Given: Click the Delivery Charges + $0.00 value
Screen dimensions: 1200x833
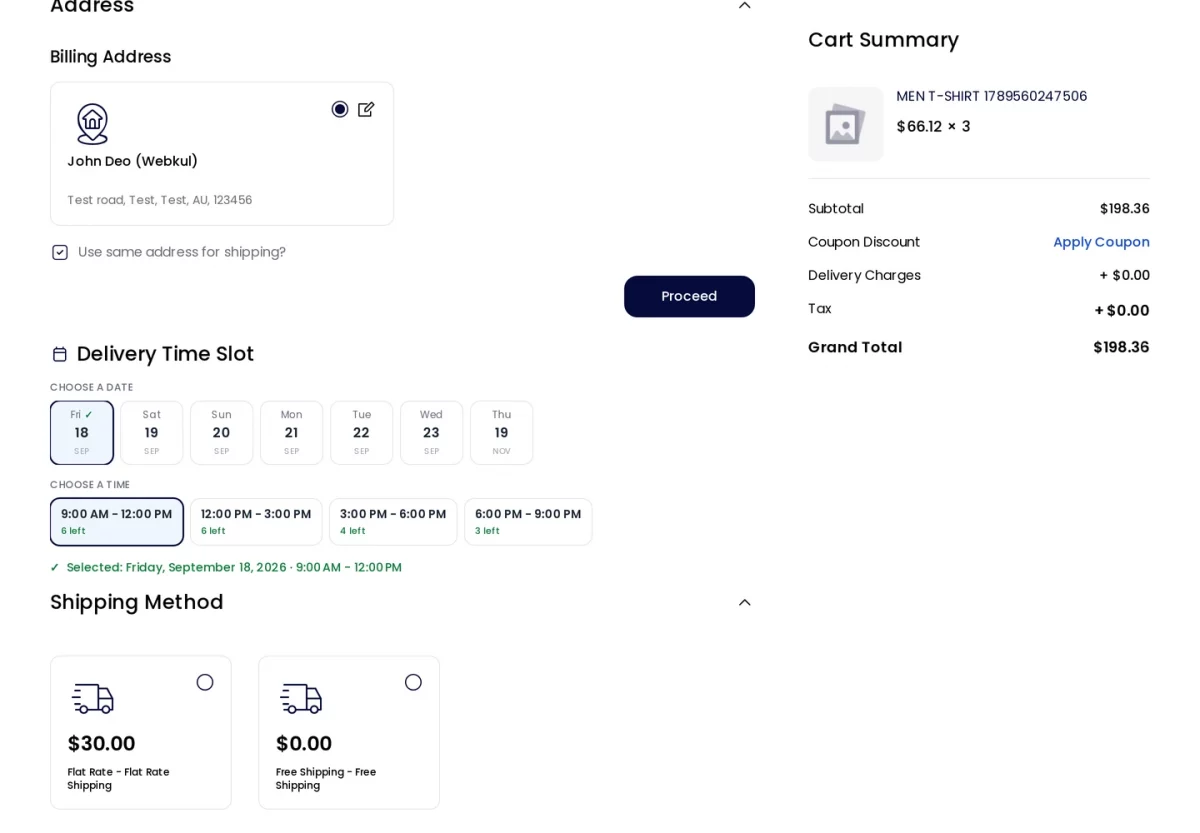Looking at the screenshot, I should point(1125,275).
